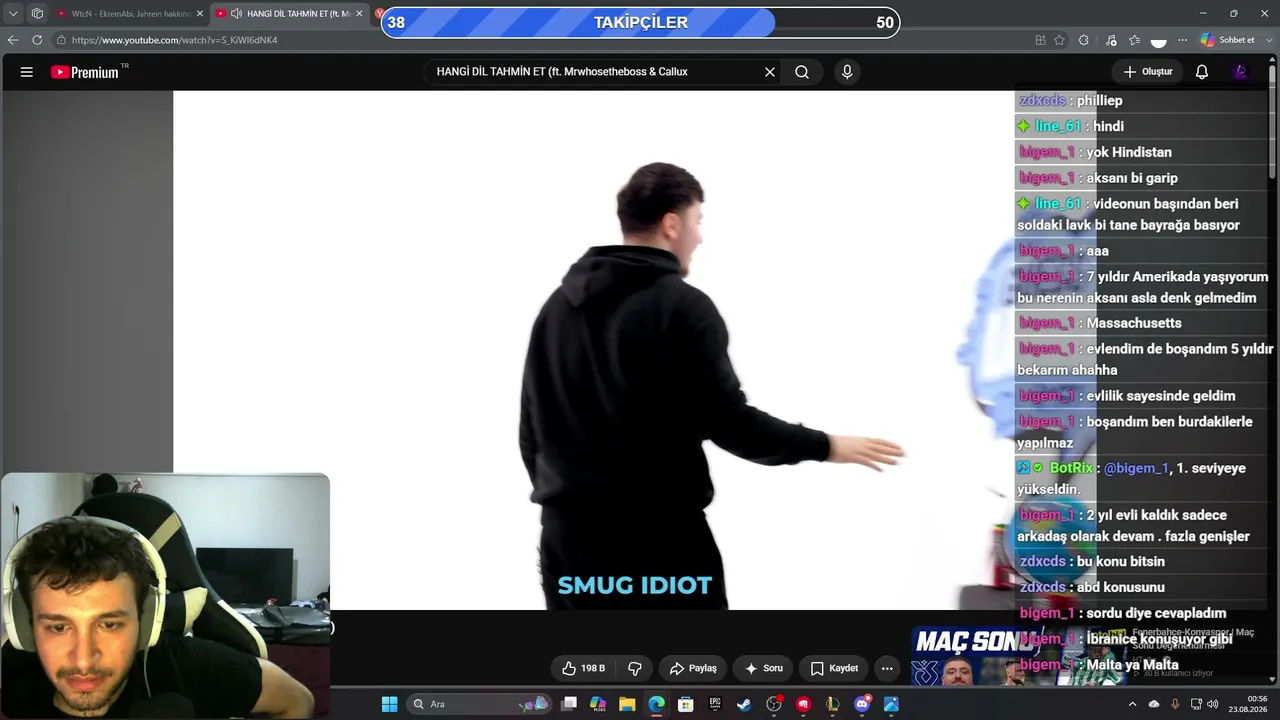
Task: Open network settings tray icon
Action: tap(1196, 704)
